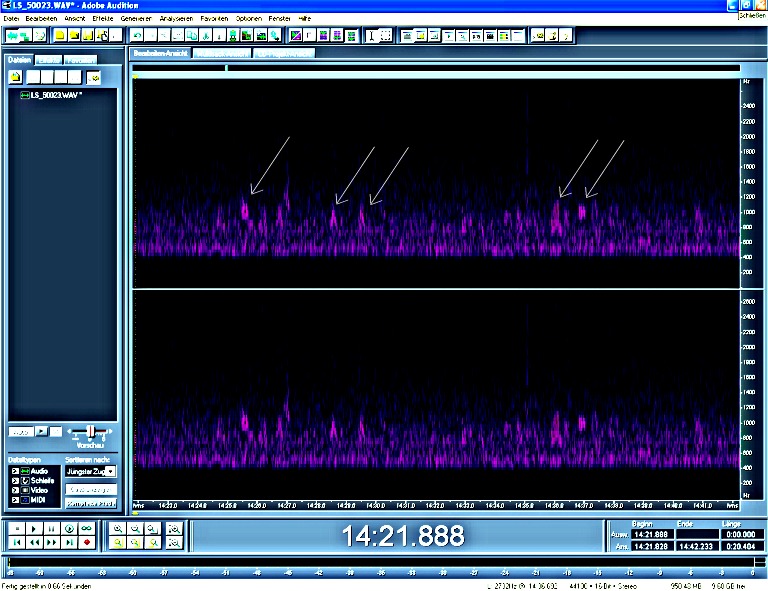Click the yellow Zoom to Selection icon

pyautogui.click(x=118, y=543)
